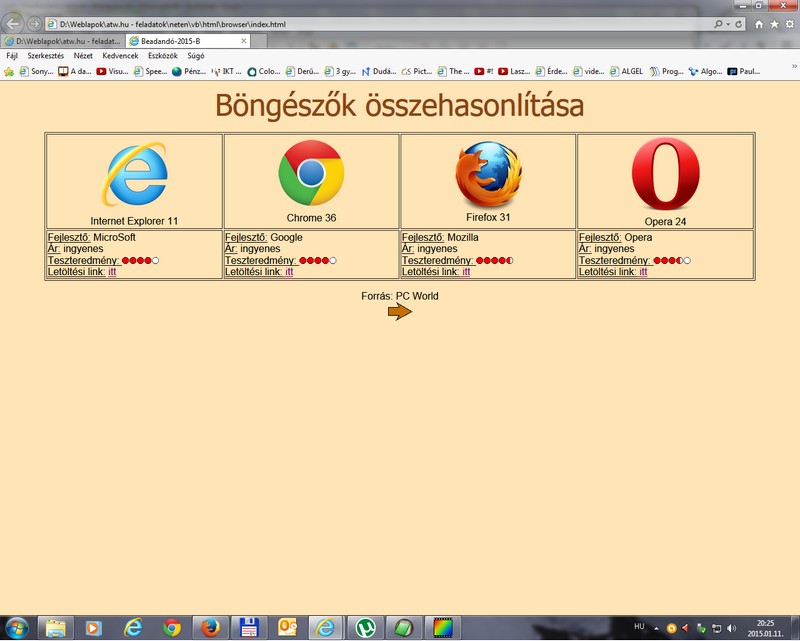The image size is (800, 641).
Task: Open the Tools gear icon
Action: click(x=789, y=24)
